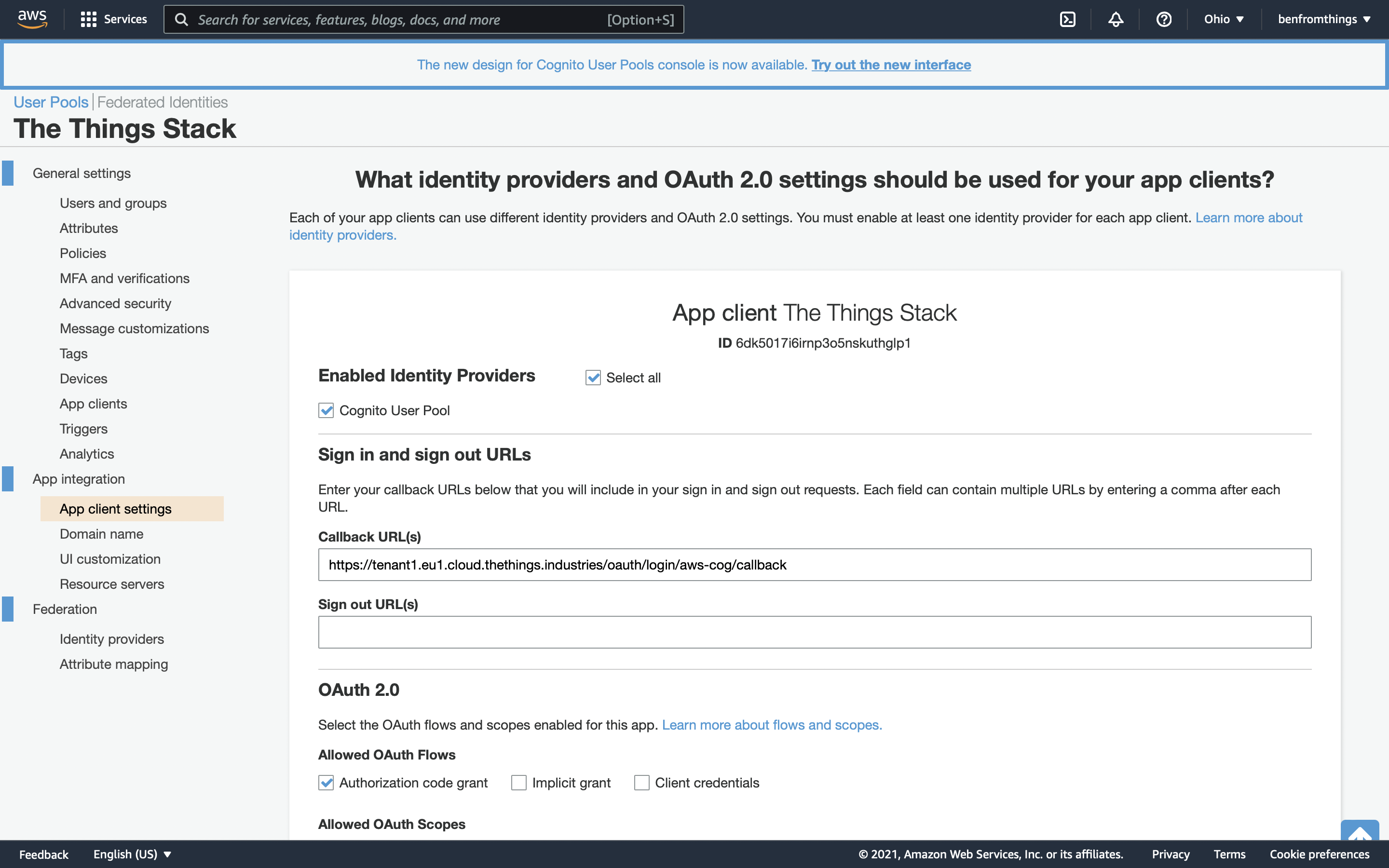Click the scroll-to-top arrow button
Screen dimensions: 1389x868
1359,831
